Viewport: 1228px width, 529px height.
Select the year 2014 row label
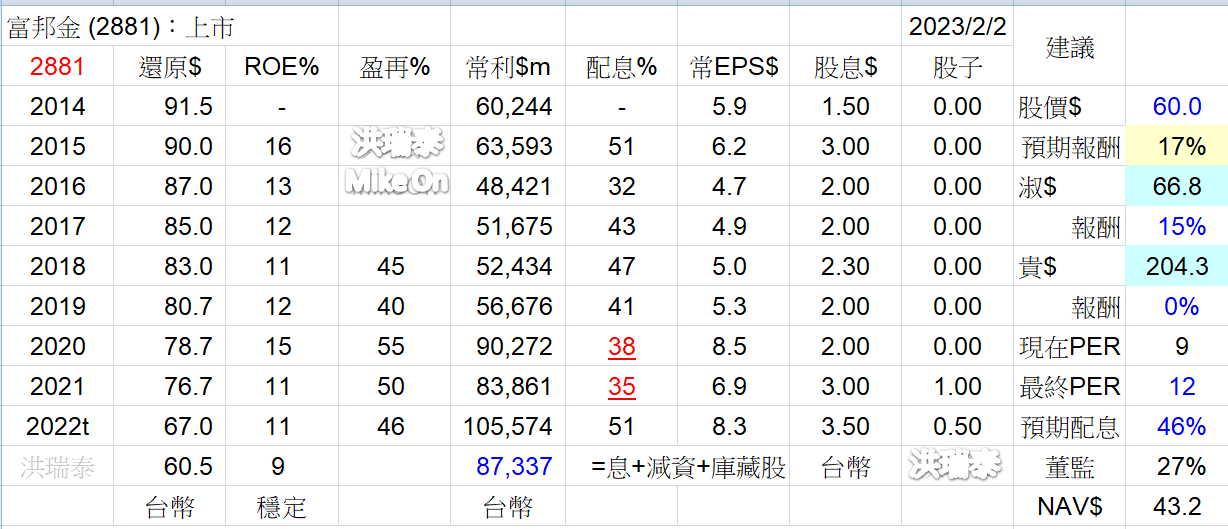57,107
